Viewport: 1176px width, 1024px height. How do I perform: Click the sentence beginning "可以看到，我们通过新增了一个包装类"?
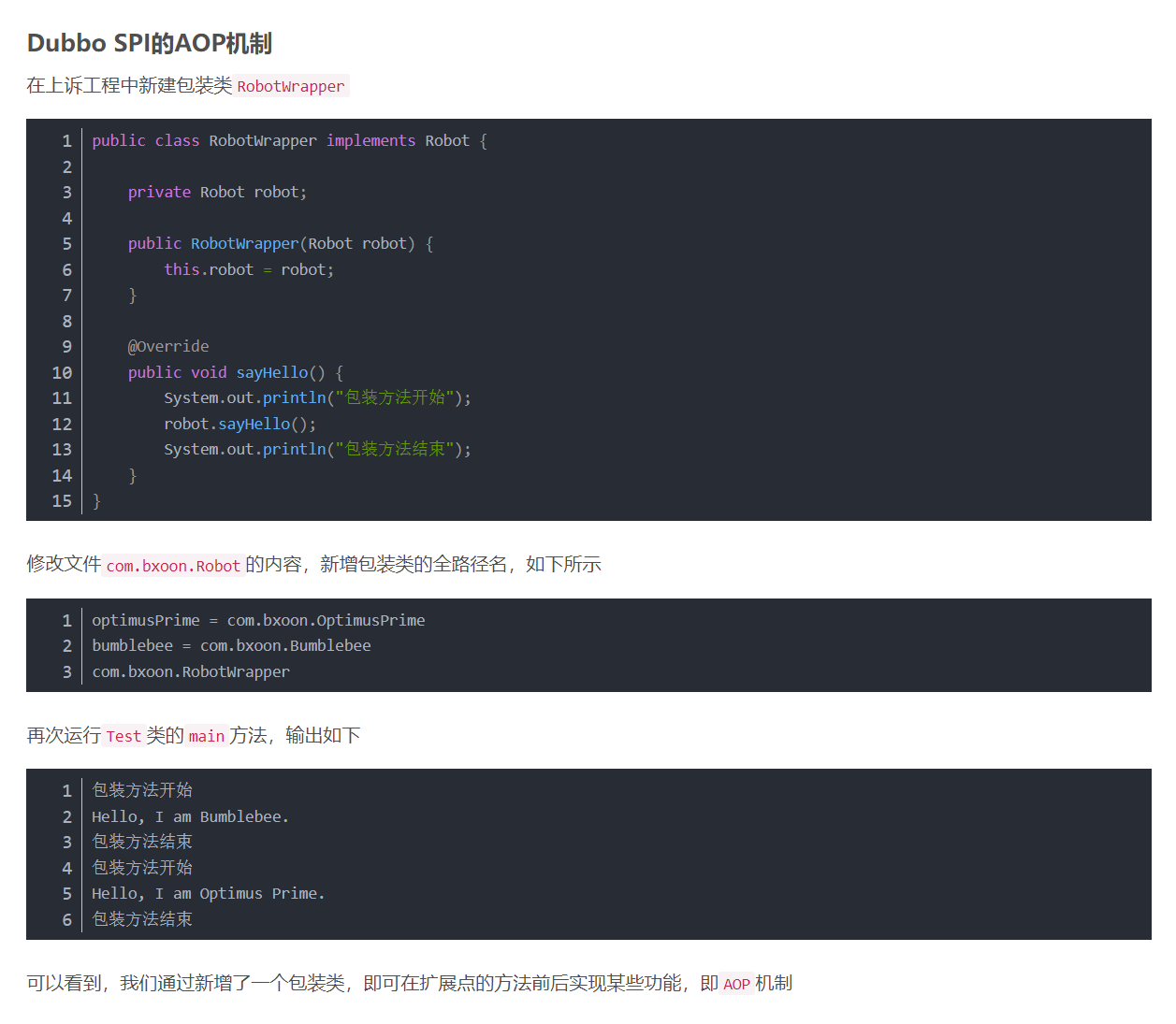[410, 983]
